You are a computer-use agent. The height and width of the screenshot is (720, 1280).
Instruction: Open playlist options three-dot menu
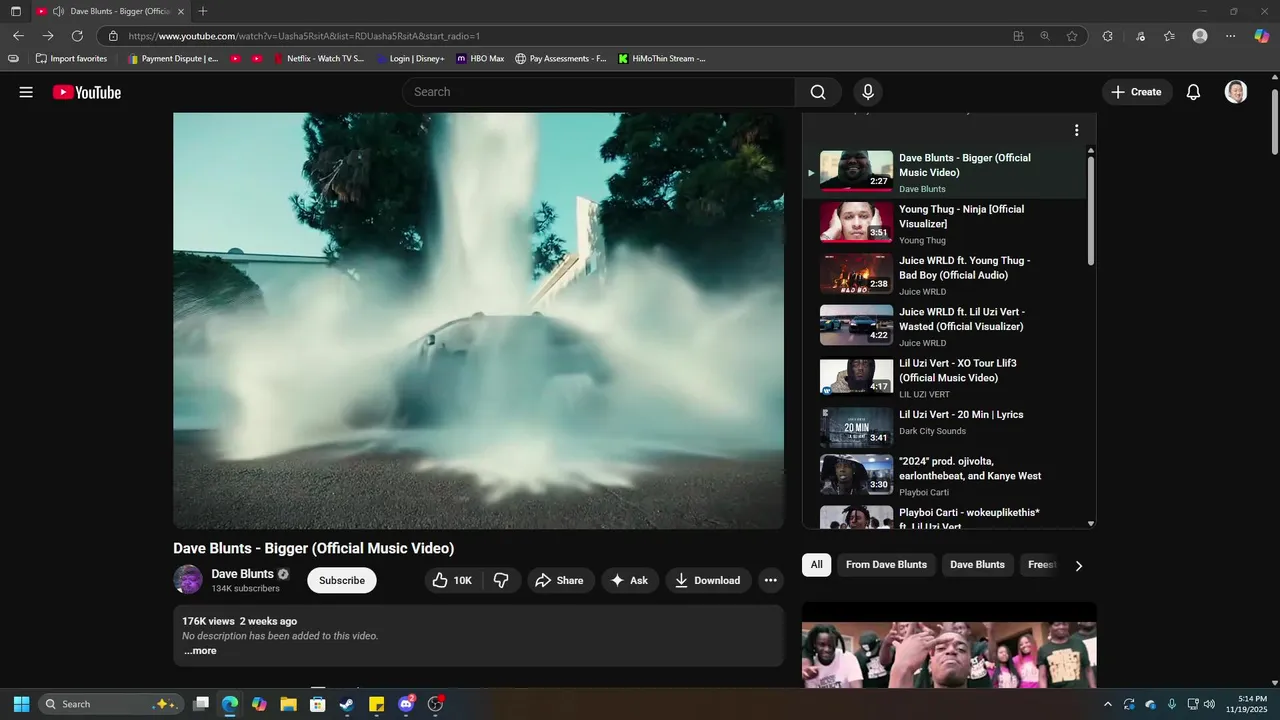pos(1076,130)
